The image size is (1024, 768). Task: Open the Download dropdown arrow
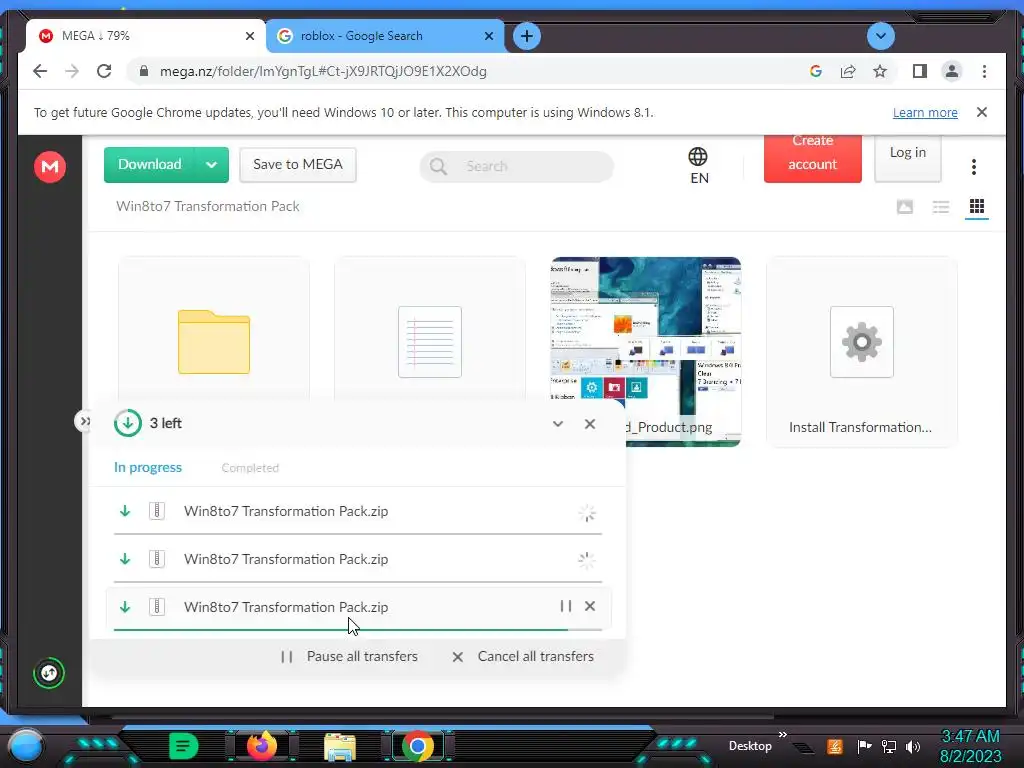[212, 165]
